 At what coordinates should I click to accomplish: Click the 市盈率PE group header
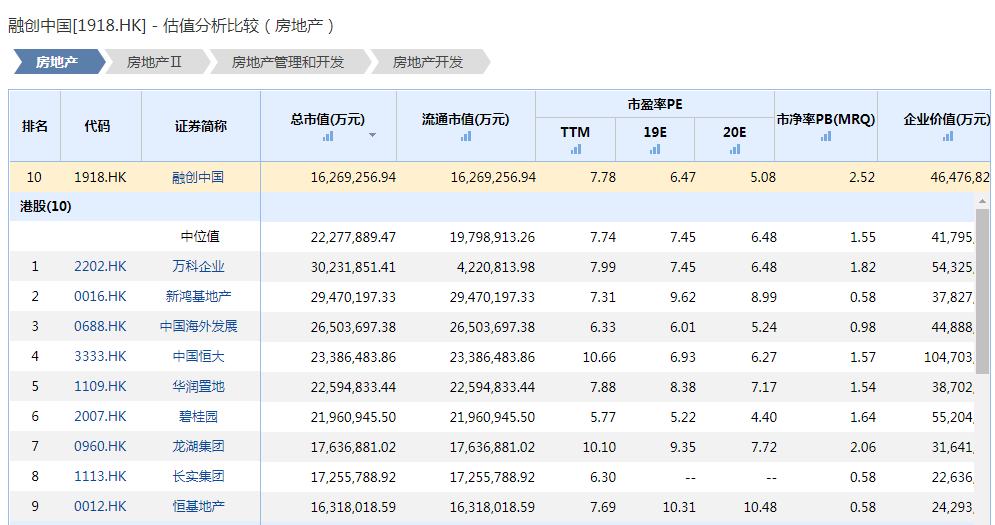coord(655,104)
